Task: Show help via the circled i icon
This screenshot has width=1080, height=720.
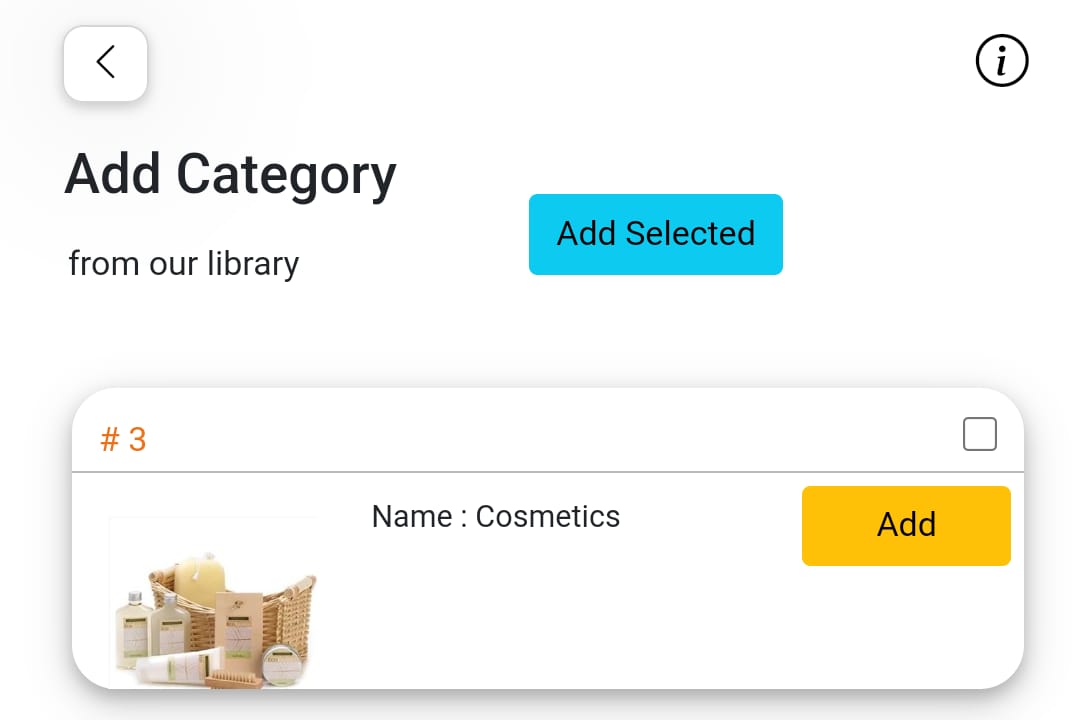Action: click(1001, 61)
